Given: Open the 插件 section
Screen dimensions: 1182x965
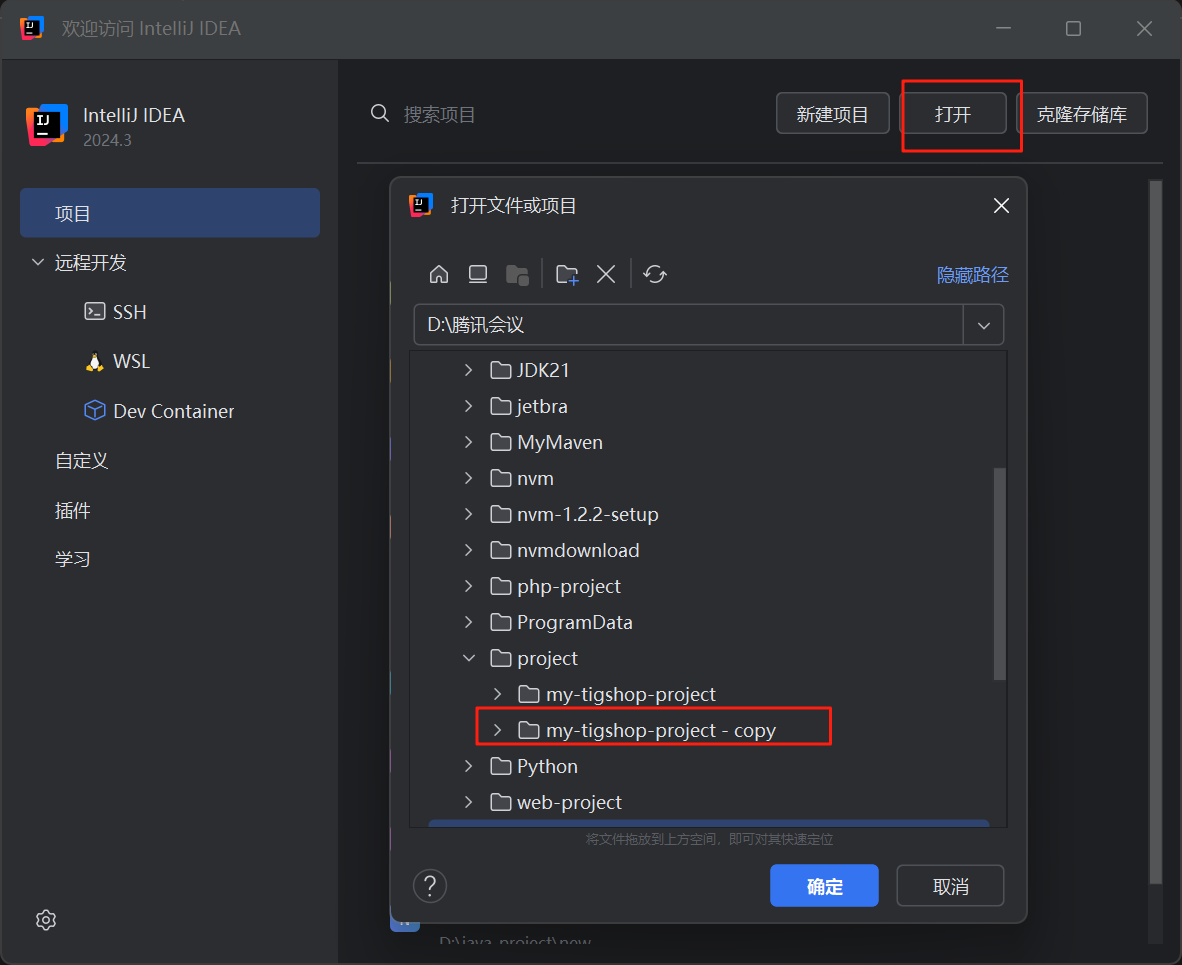Looking at the screenshot, I should [72, 510].
